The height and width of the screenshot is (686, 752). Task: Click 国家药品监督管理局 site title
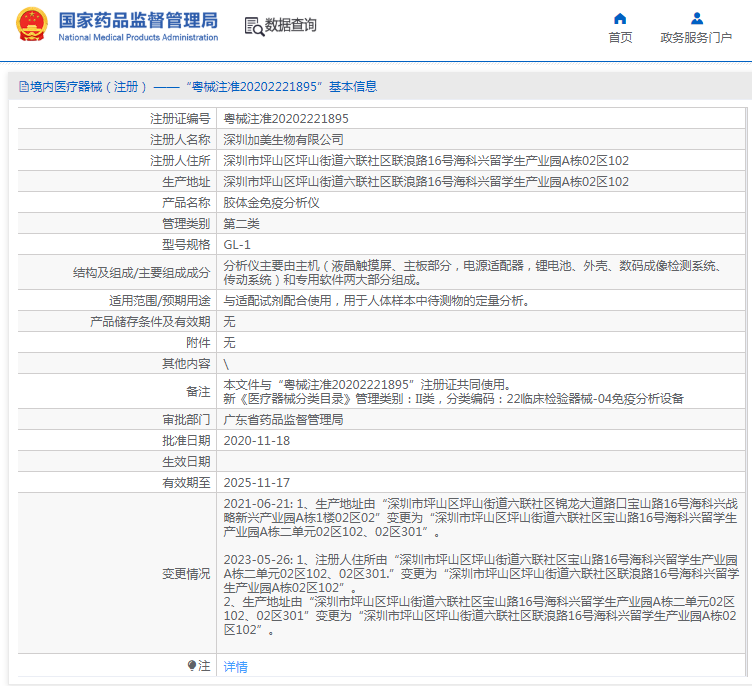138,21
